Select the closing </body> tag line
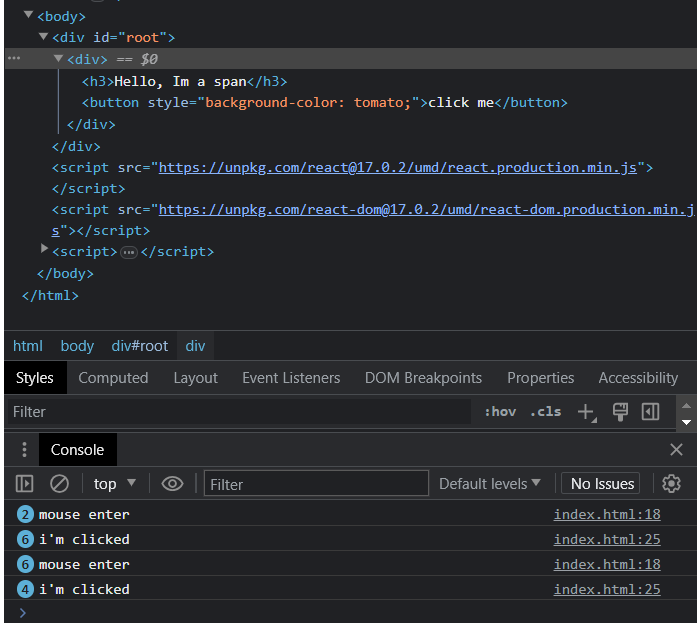This screenshot has height=623, width=697. [65, 273]
